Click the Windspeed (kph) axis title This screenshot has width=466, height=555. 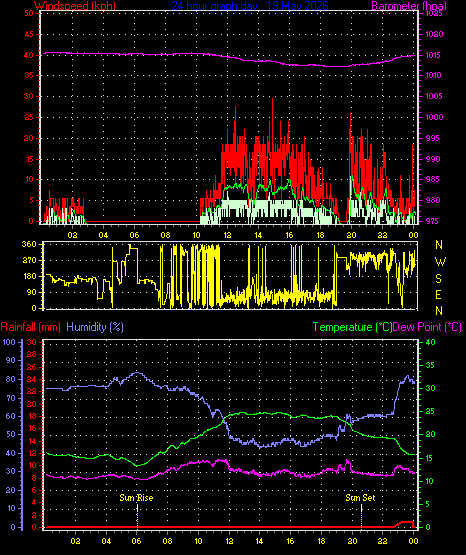coord(75,6)
